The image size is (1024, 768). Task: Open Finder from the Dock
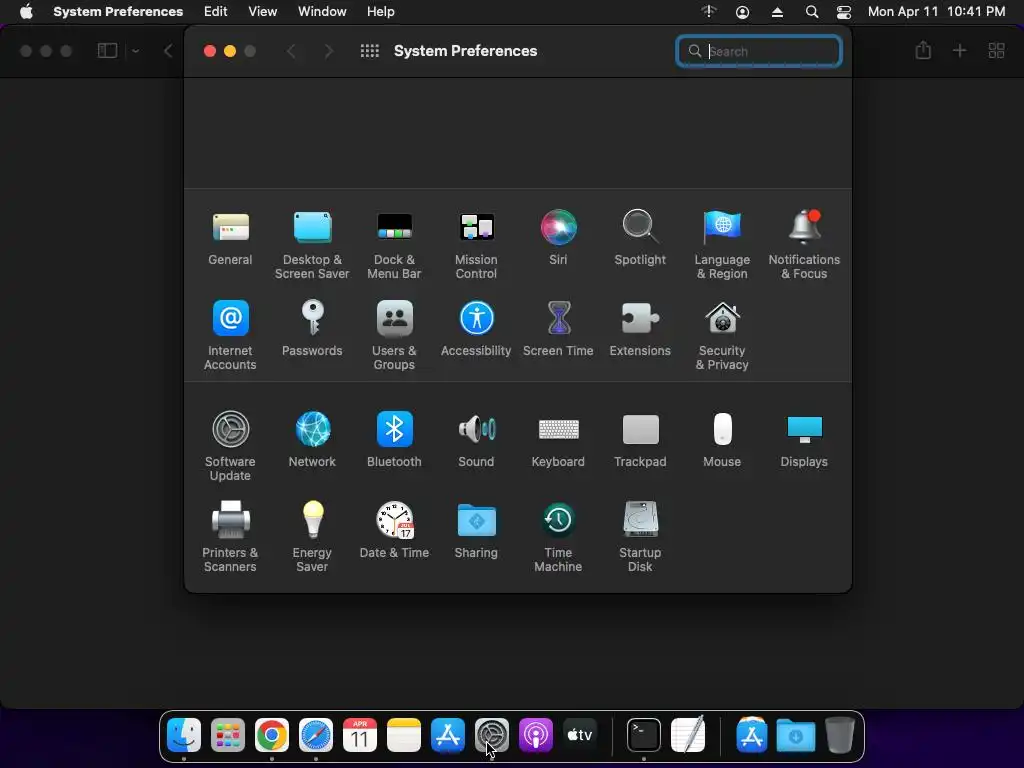coord(184,735)
